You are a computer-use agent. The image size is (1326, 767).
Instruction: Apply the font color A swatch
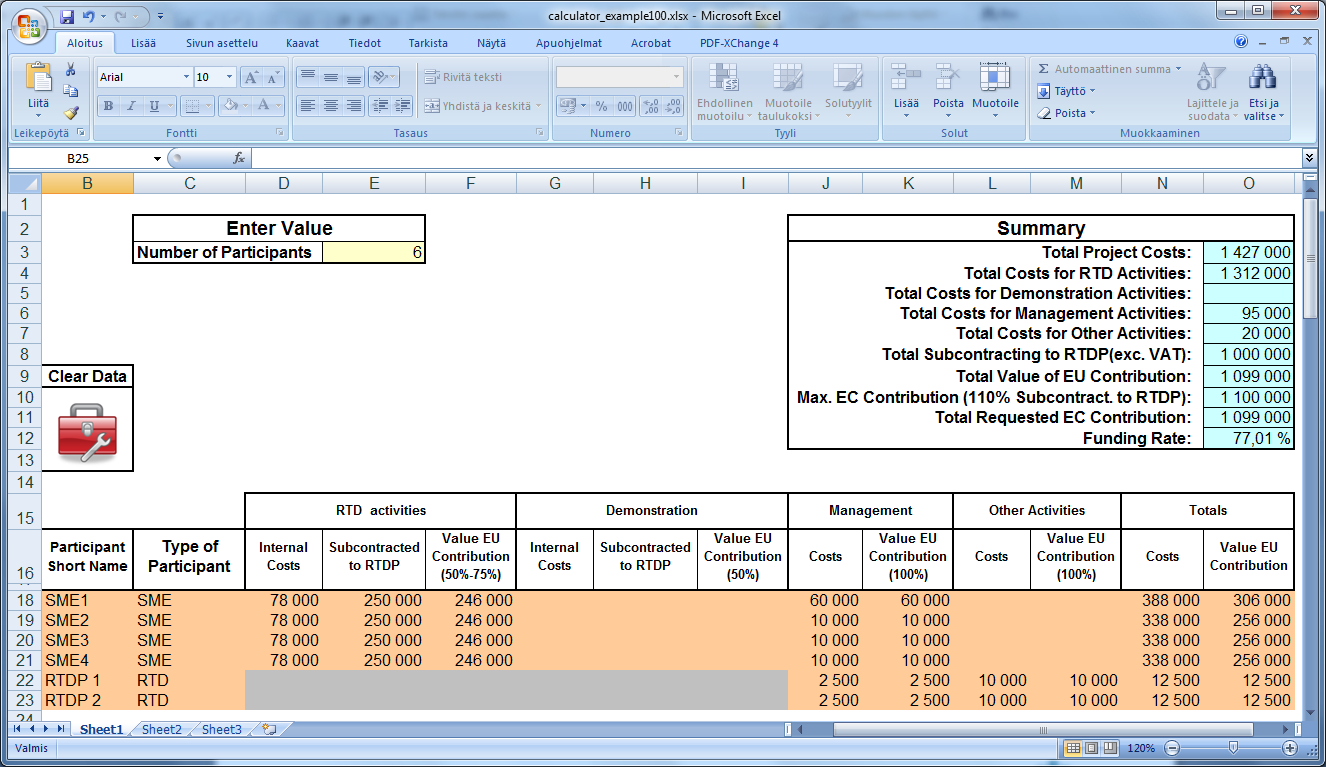263,106
